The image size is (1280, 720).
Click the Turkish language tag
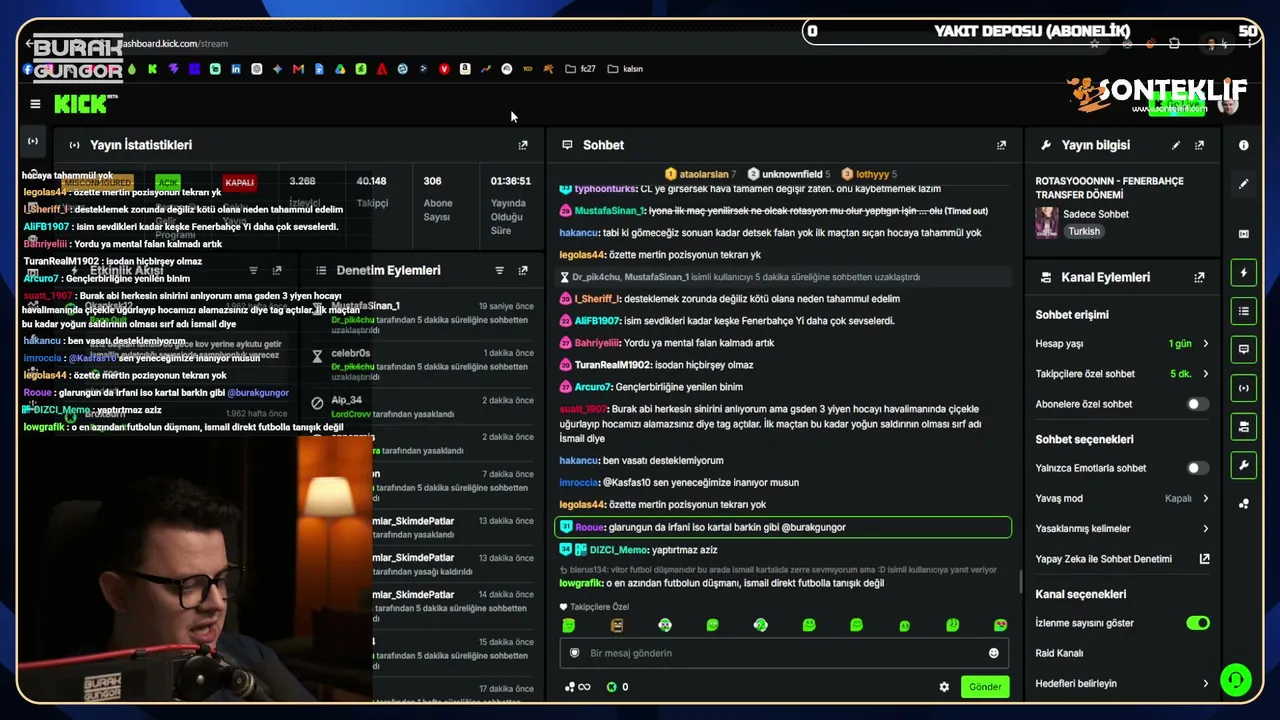coord(1084,231)
